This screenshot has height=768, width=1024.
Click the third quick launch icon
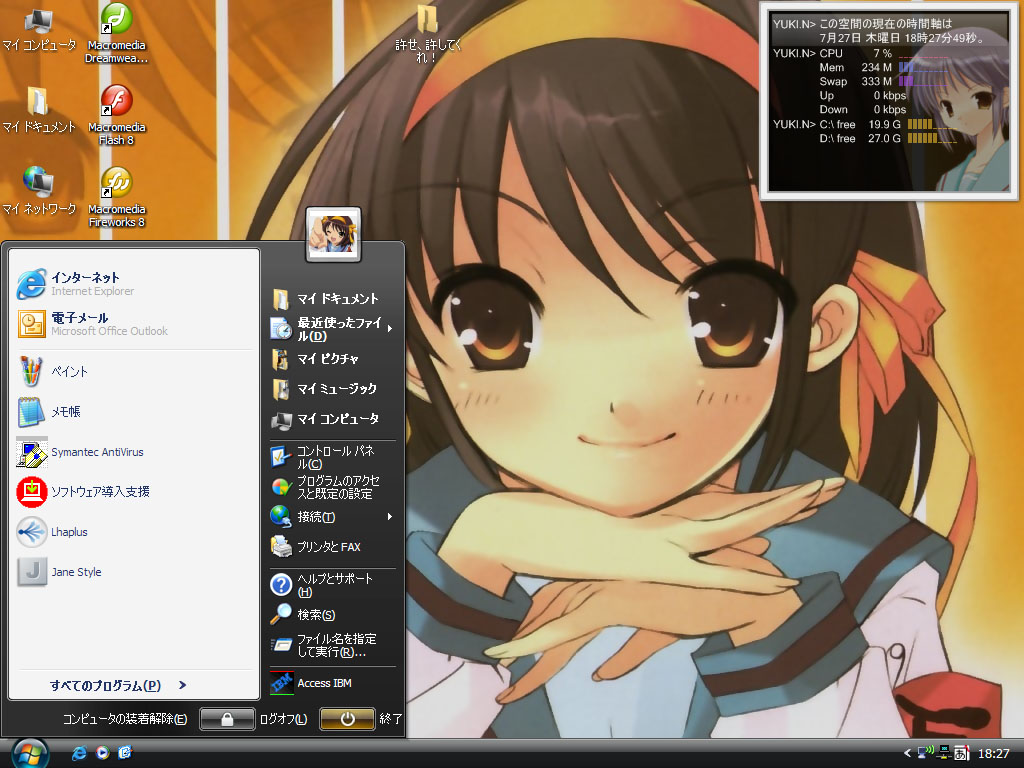125,753
